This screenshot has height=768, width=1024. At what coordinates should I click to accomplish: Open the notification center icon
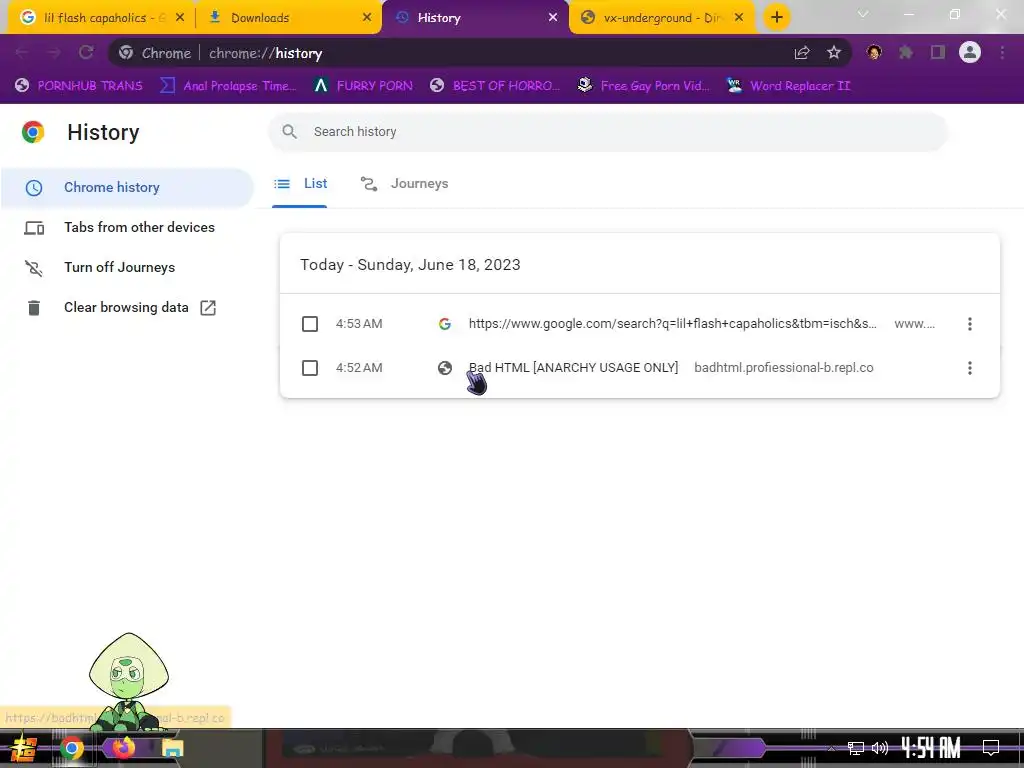pyautogui.click(x=991, y=748)
